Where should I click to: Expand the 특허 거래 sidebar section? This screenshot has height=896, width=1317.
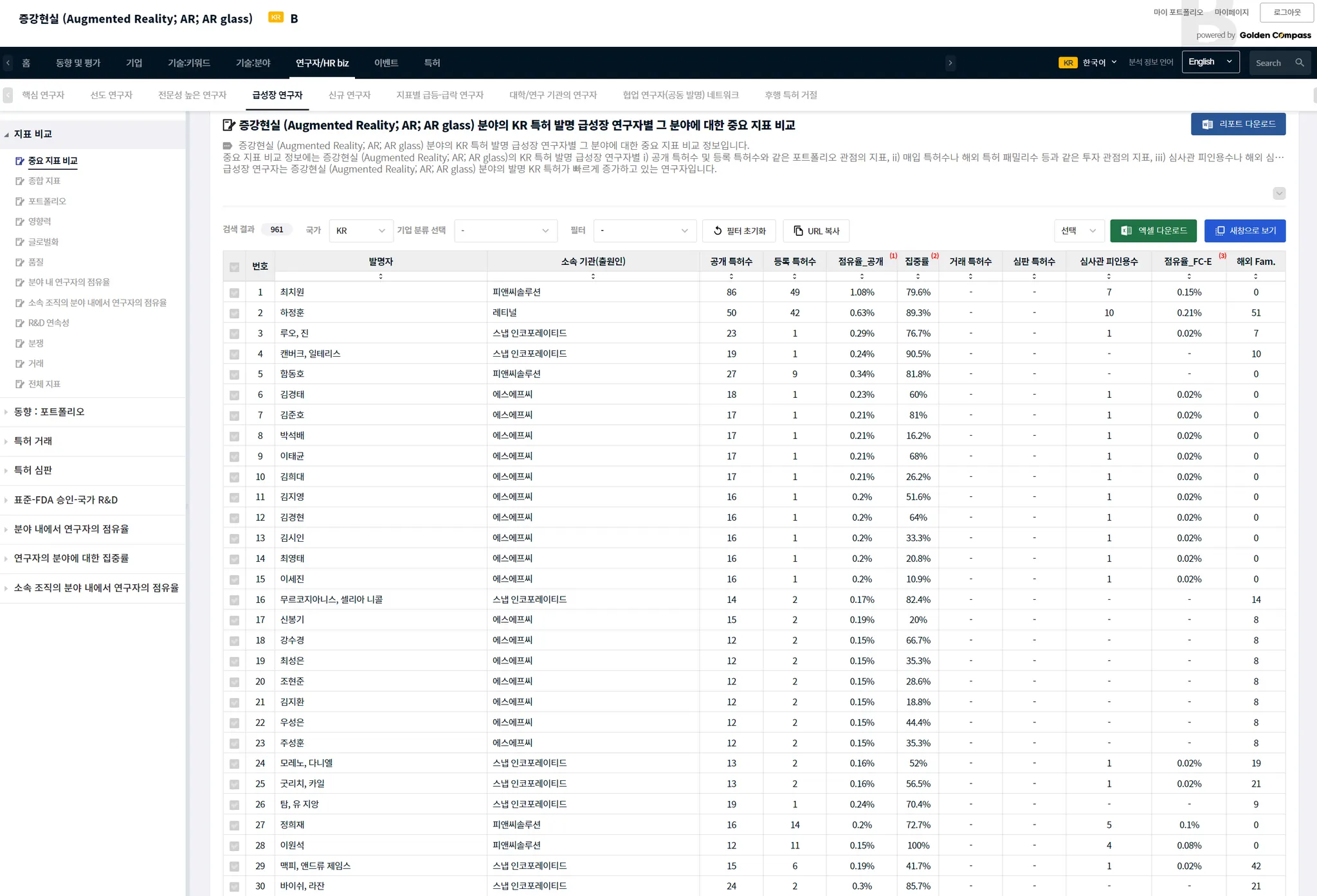click(x=33, y=441)
